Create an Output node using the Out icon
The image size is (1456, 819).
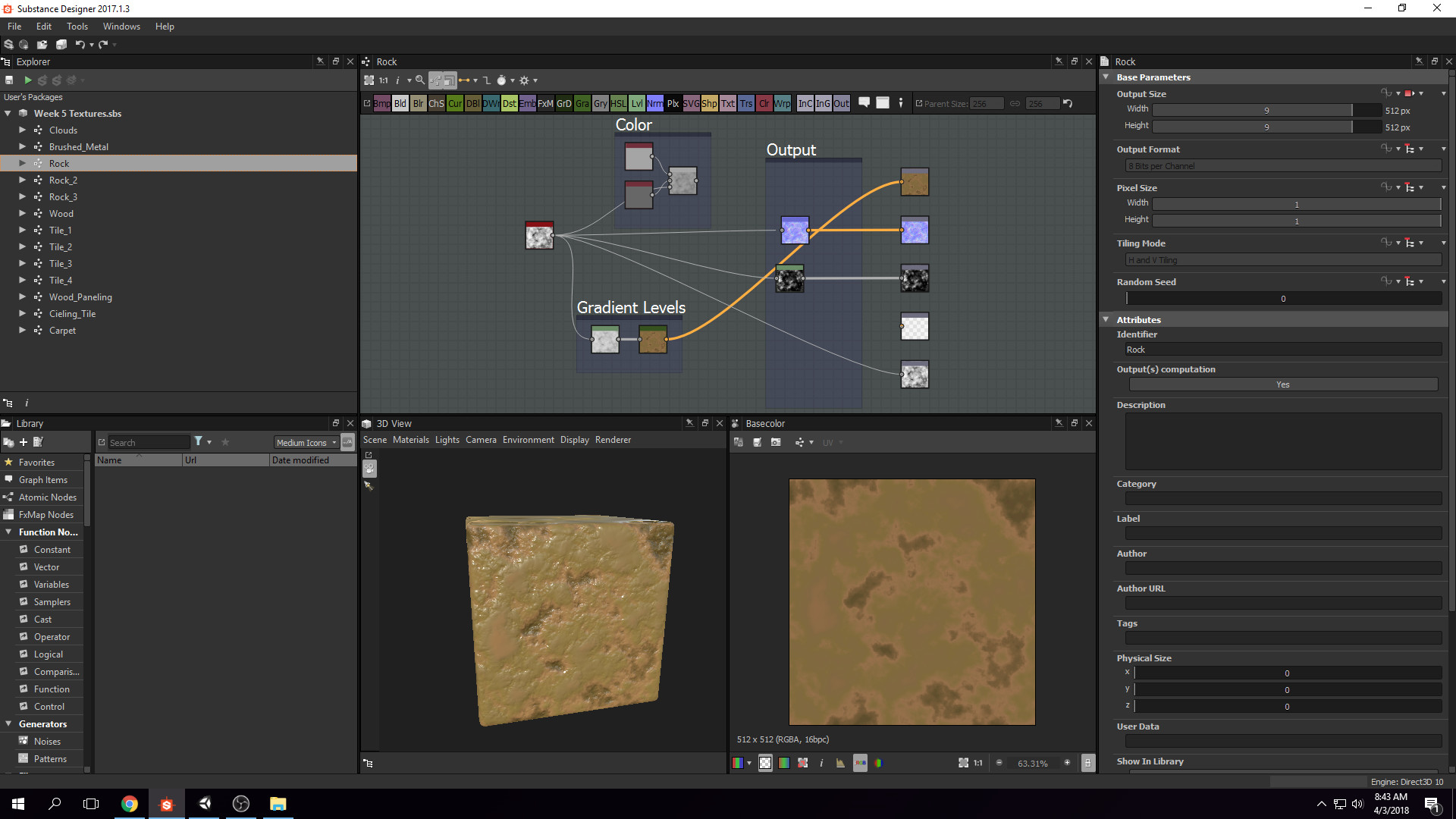841,103
